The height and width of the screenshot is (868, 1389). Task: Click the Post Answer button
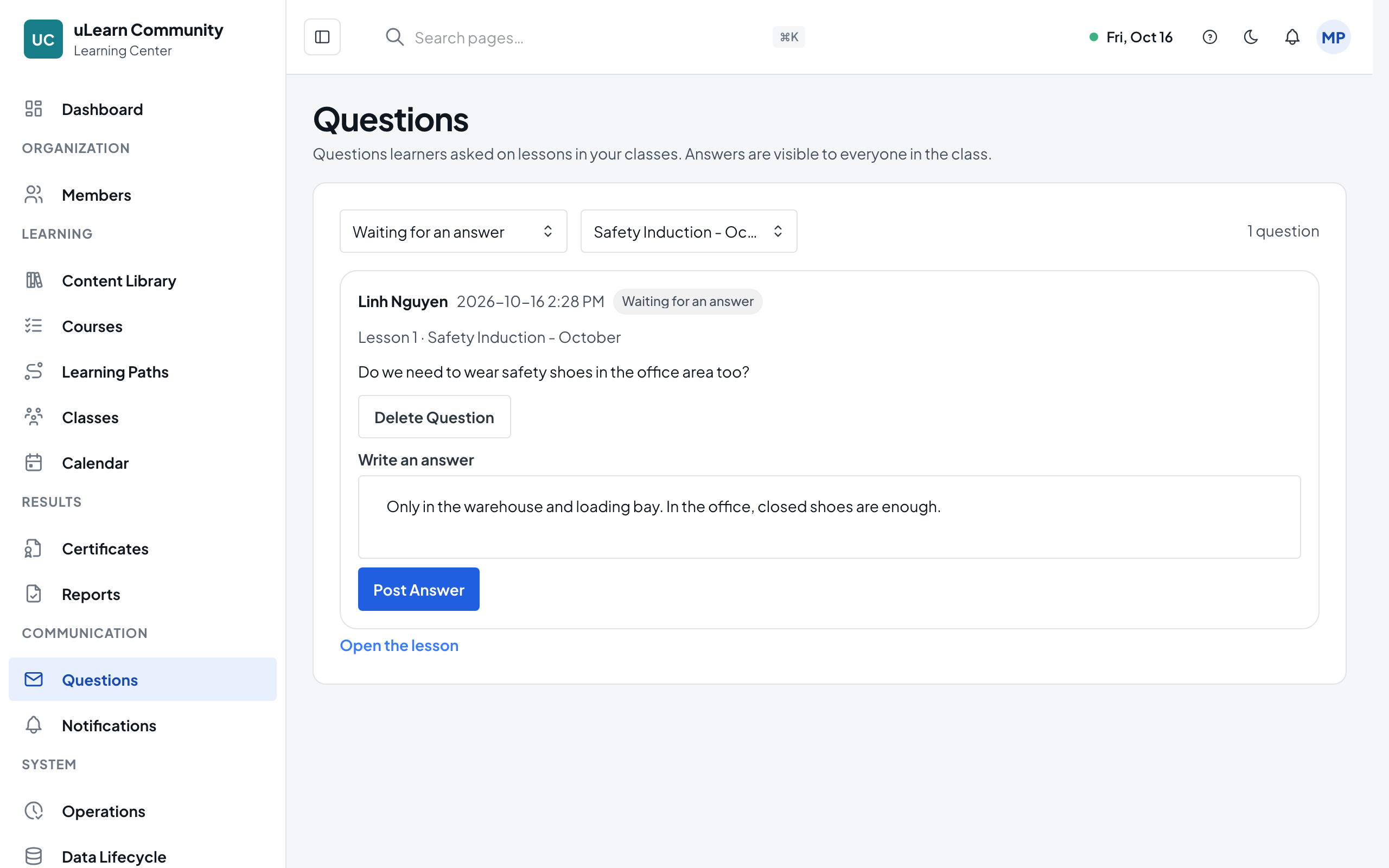pyautogui.click(x=418, y=589)
